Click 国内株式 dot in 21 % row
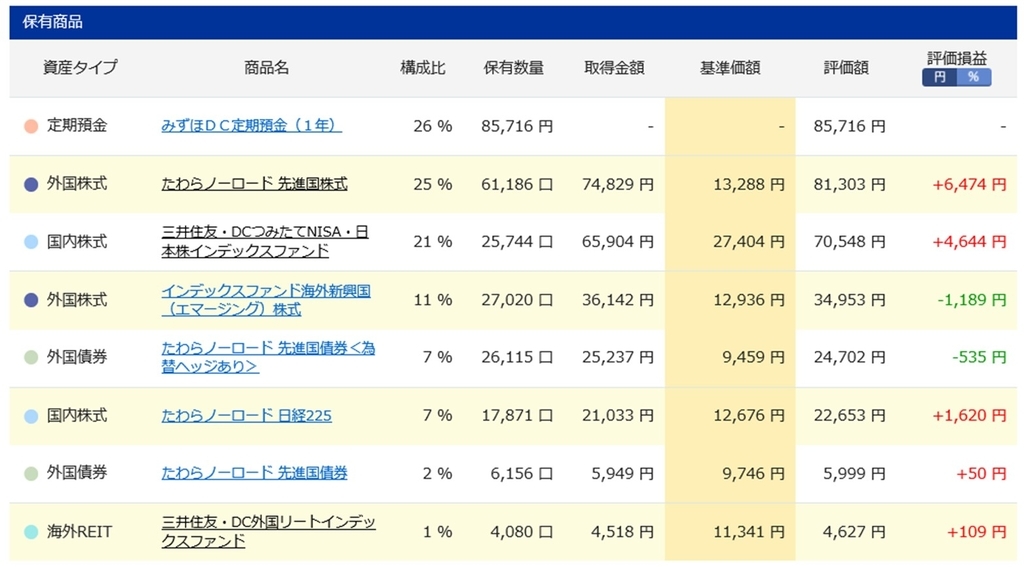1024x567 pixels. point(31,242)
